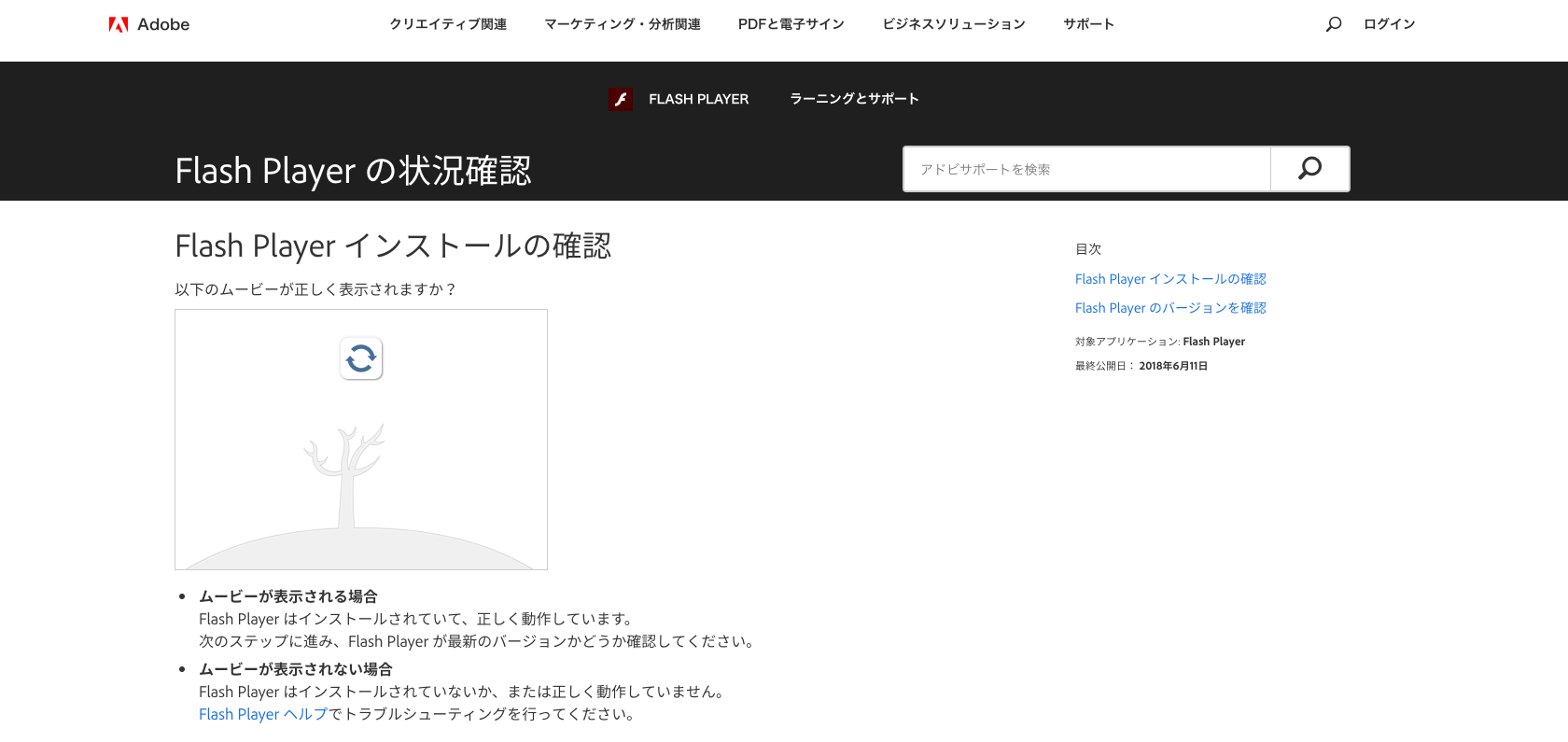
Task: Click the refresh icon in the Flash movie
Action: tap(361, 358)
